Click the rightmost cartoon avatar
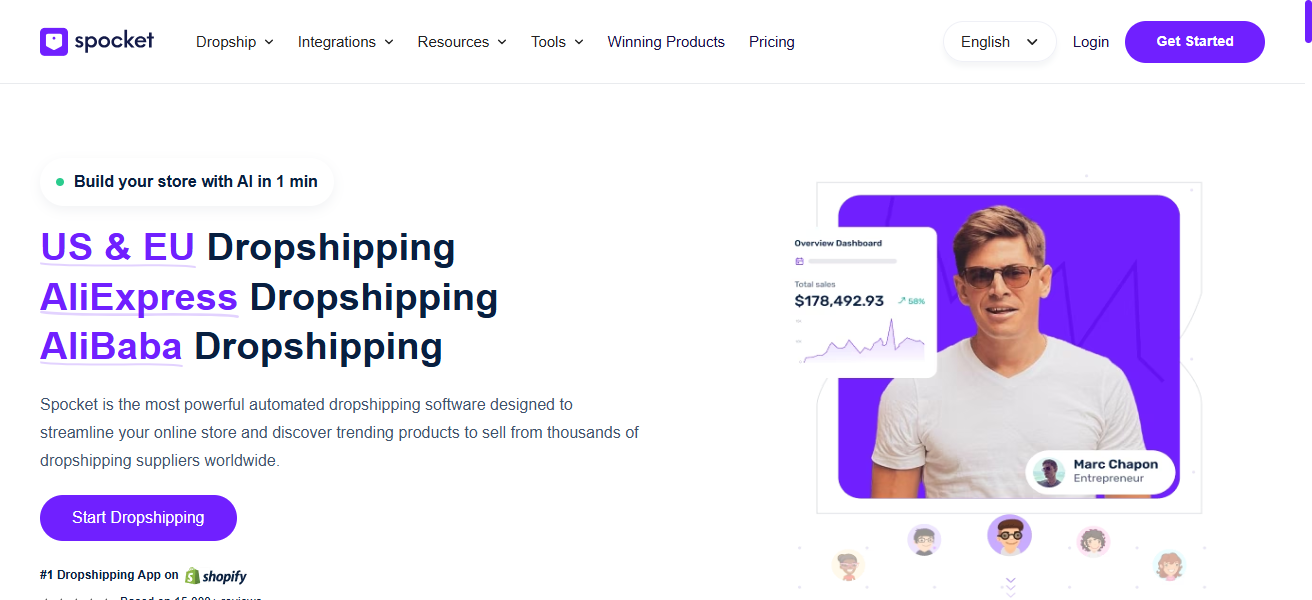The width and height of the screenshot is (1312, 600). pyautogui.click(x=1169, y=566)
